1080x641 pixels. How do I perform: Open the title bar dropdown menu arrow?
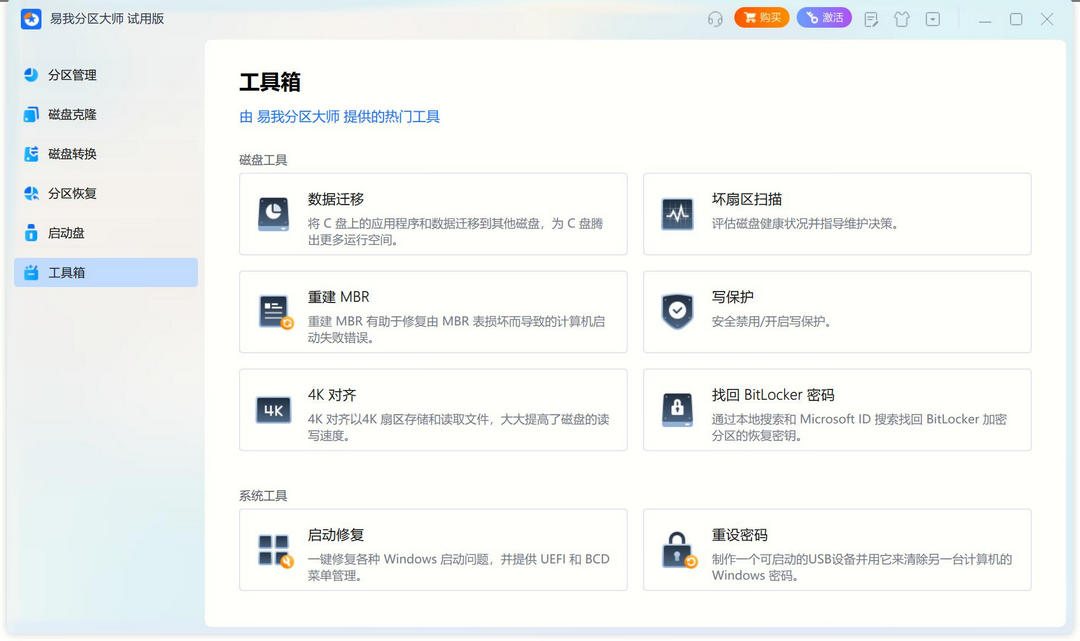932,18
